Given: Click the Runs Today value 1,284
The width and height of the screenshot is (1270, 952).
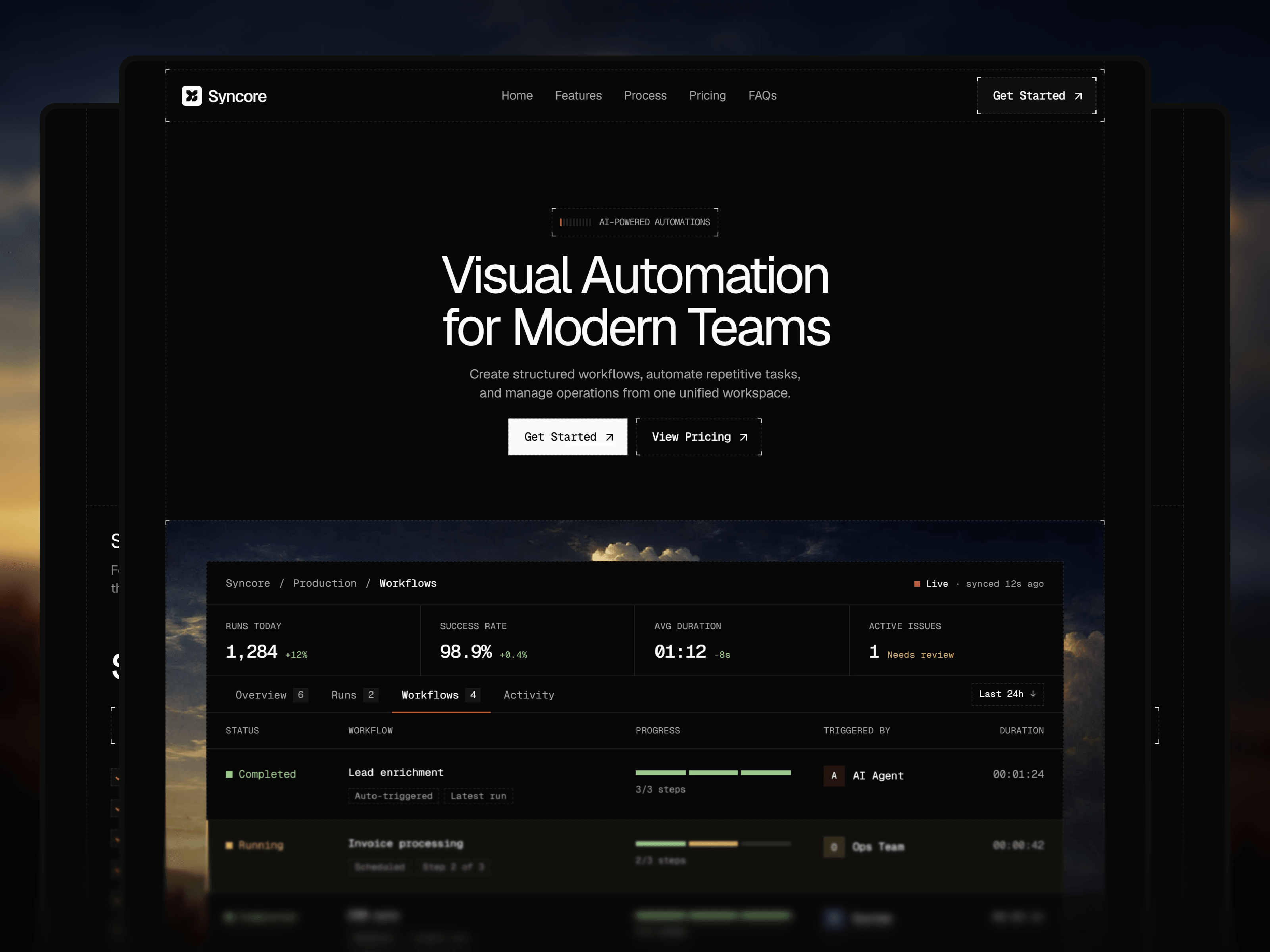Looking at the screenshot, I should 252,652.
